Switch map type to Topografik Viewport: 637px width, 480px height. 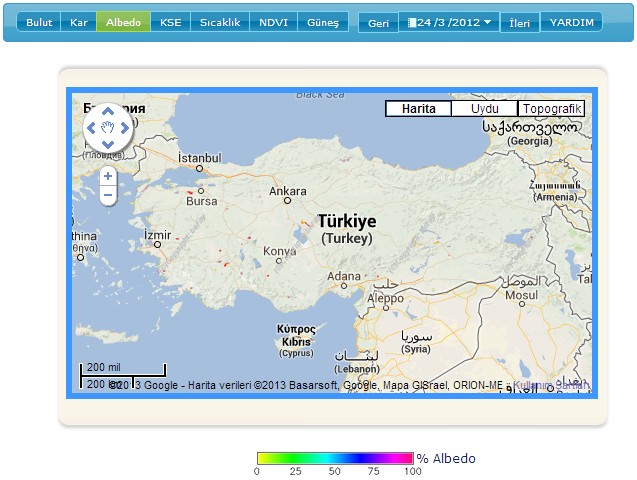click(x=550, y=109)
